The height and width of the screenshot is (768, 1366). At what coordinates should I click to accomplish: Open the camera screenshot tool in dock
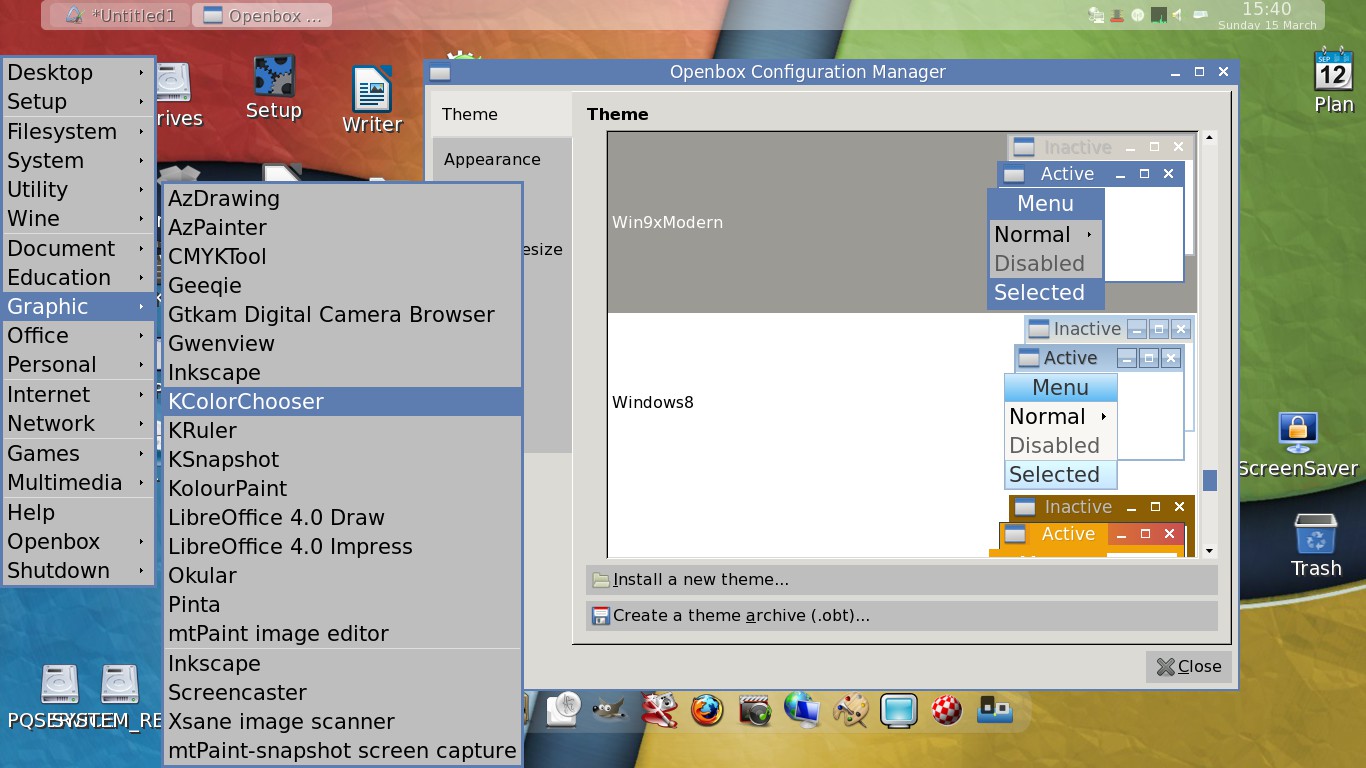[x=659, y=710]
